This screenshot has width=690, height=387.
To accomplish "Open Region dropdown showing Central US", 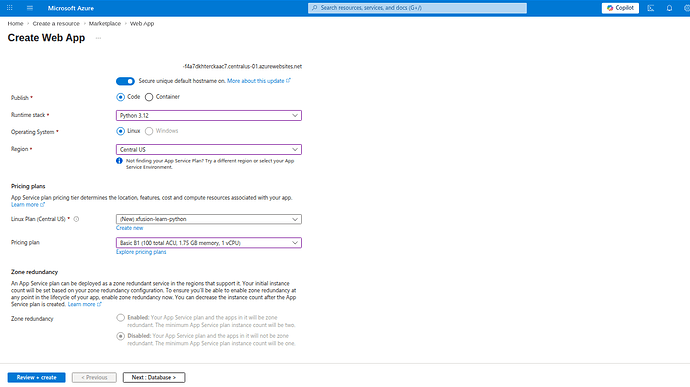I will [x=209, y=149].
